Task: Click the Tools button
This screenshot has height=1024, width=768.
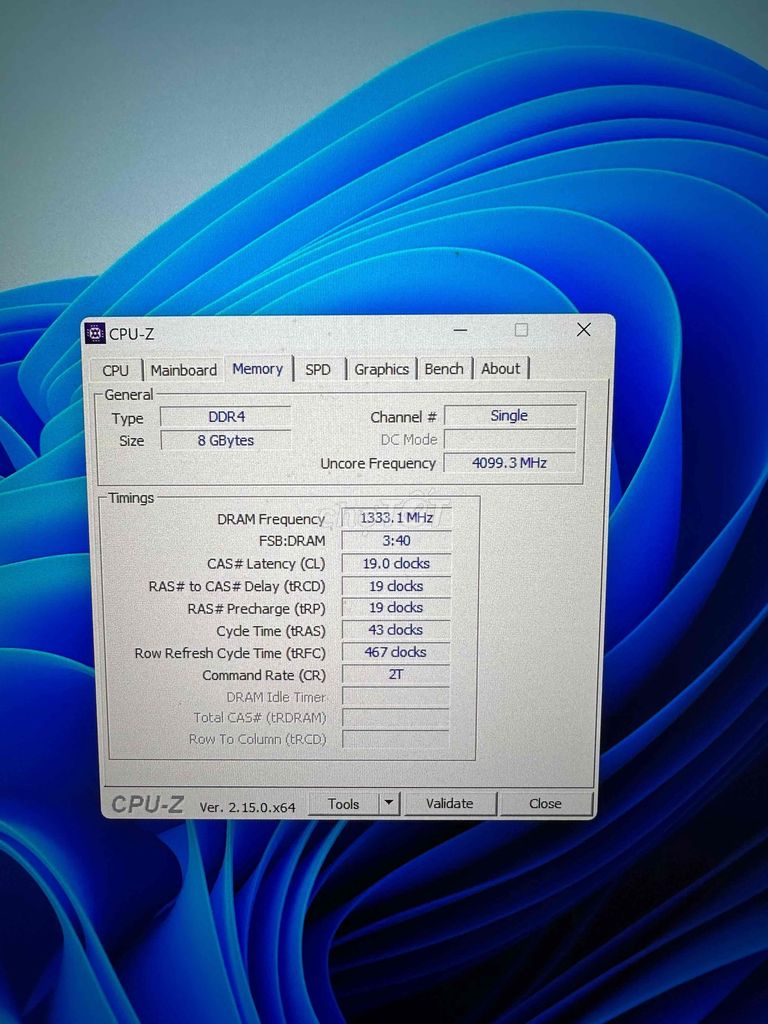Action: point(344,804)
